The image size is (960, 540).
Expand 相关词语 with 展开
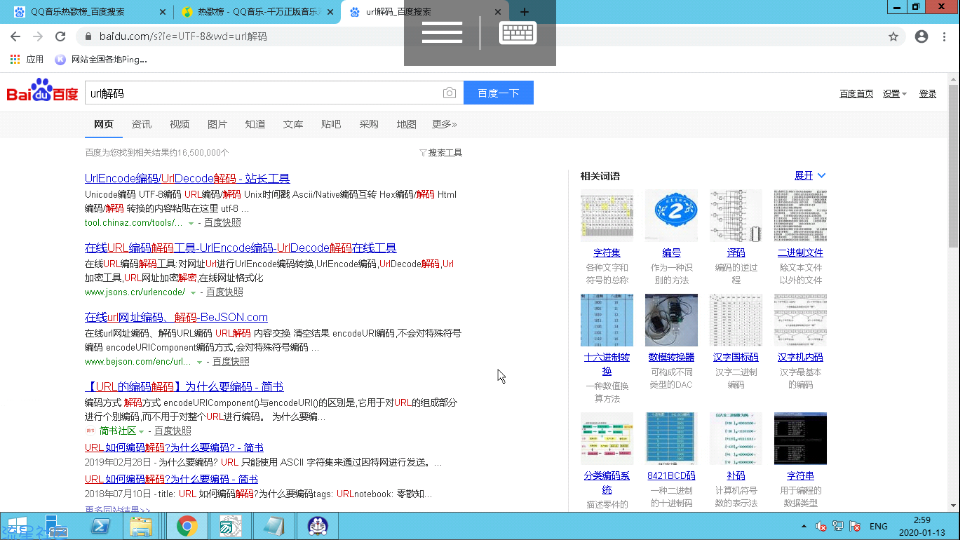(810, 176)
